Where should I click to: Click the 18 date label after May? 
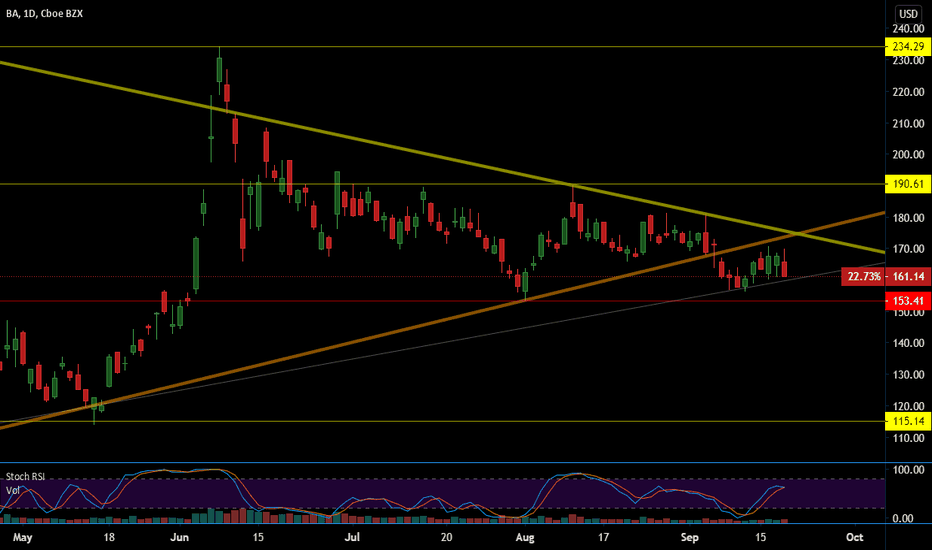[109, 538]
